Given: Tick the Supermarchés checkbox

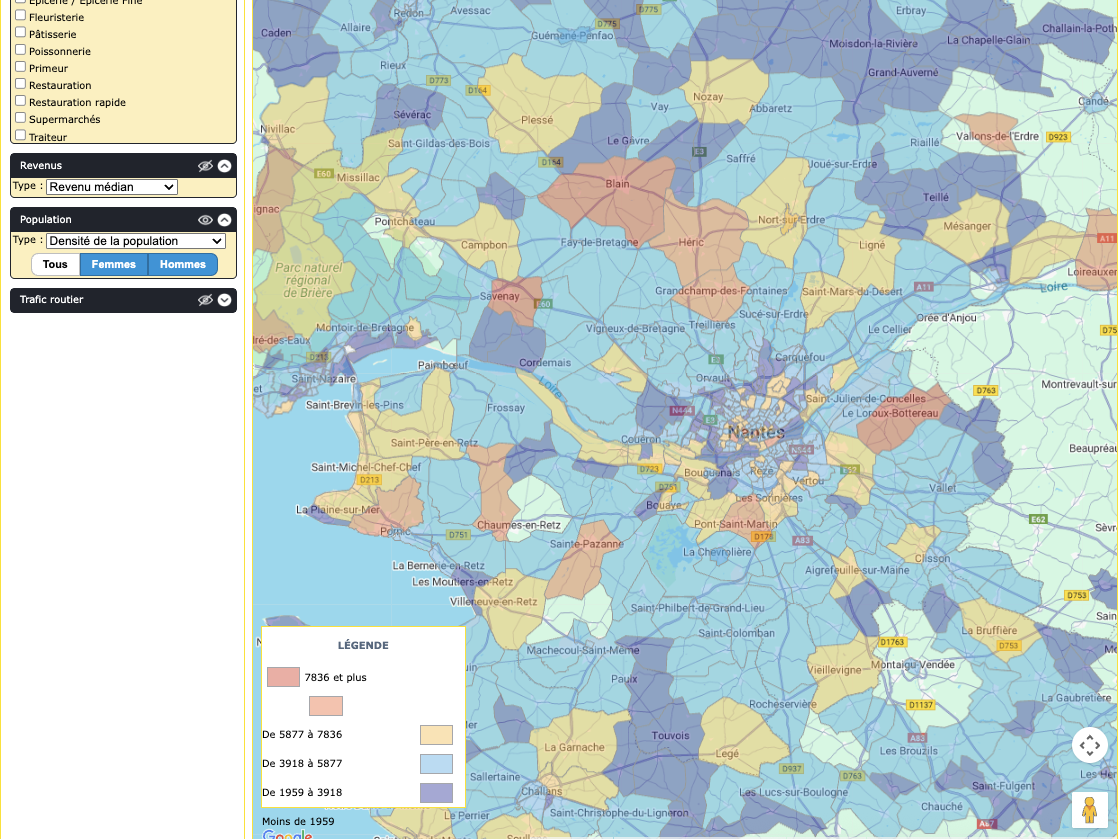Looking at the screenshot, I should tap(21, 118).
